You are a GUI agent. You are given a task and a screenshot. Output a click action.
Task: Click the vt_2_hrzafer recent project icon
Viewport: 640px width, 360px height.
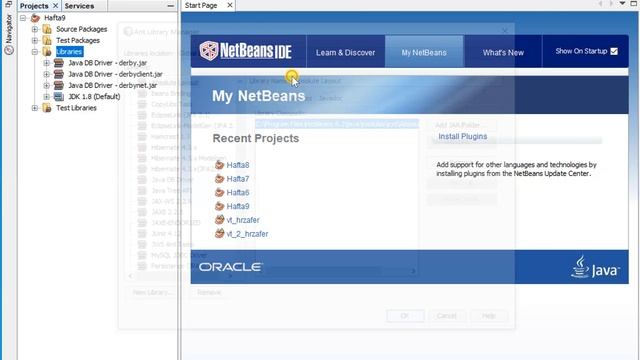click(x=220, y=233)
